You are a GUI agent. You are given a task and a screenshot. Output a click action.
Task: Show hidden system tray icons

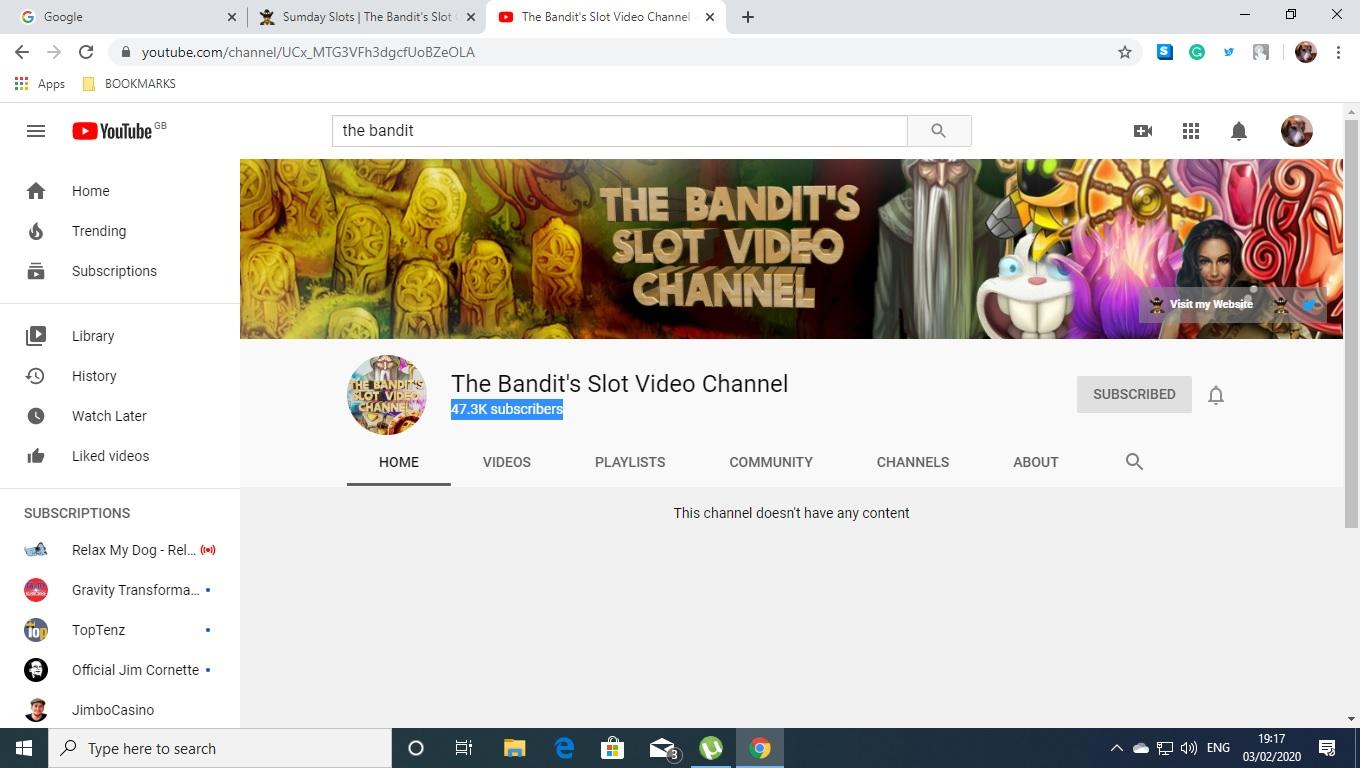point(1117,748)
